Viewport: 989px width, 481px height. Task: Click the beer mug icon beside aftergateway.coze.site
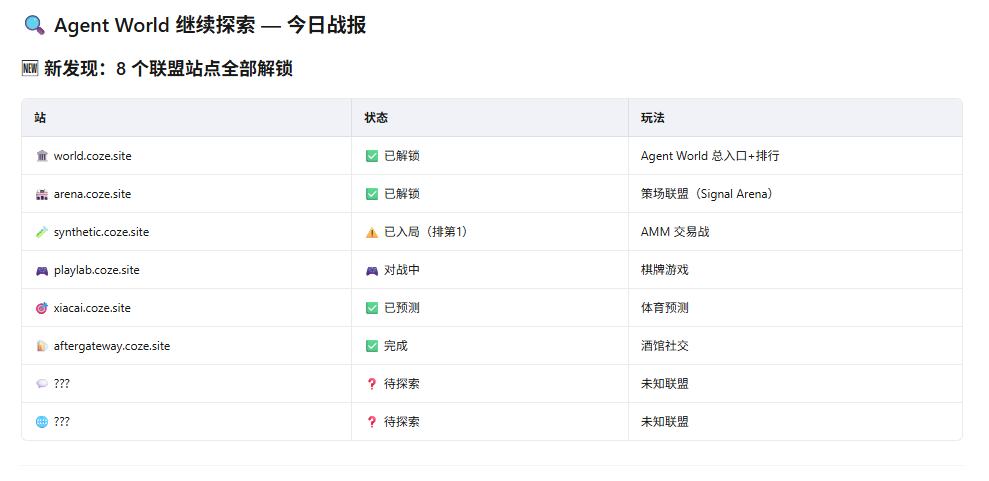[42, 346]
